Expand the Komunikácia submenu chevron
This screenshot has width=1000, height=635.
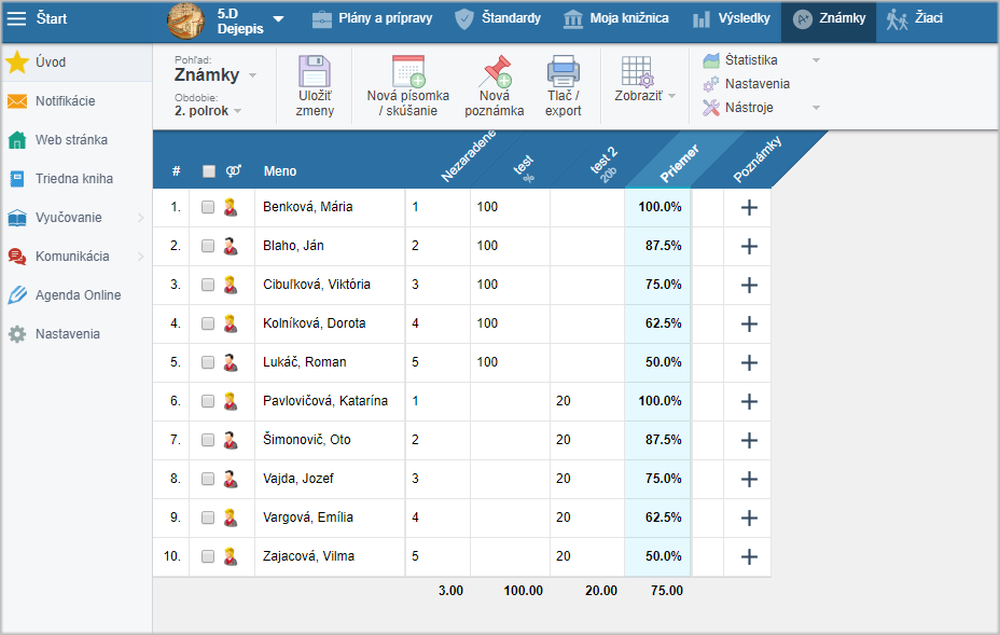pyautogui.click(x=141, y=256)
